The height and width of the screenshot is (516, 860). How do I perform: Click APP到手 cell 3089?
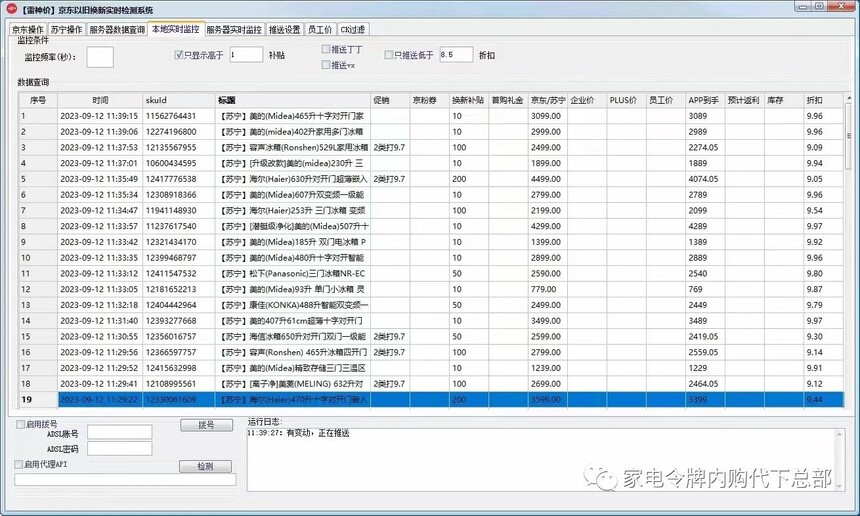tap(705, 116)
